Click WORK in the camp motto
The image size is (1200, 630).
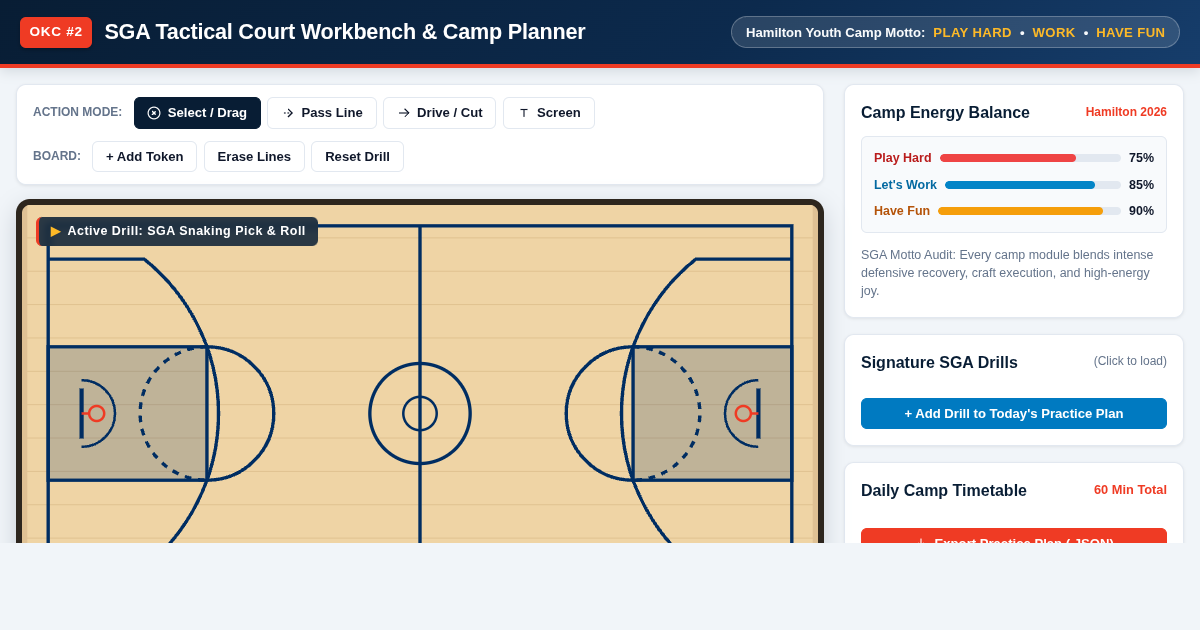click(x=1054, y=32)
